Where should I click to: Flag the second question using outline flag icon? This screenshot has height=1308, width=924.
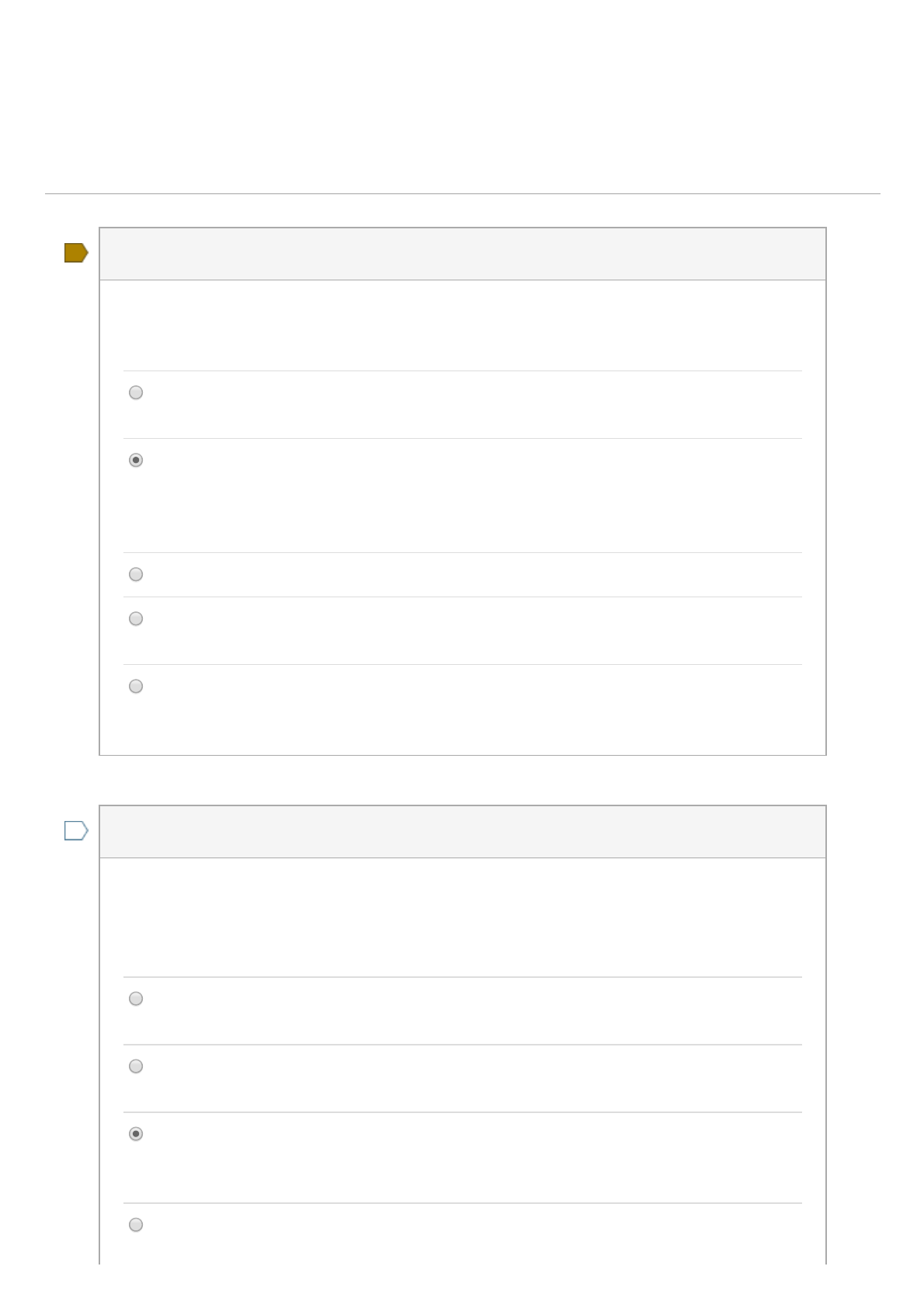pyautogui.click(x=75, y=831)
